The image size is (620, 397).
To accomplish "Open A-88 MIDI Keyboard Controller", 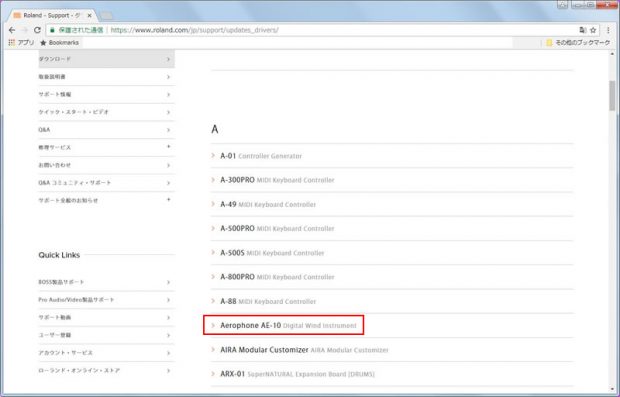I will tap(268, 301).
